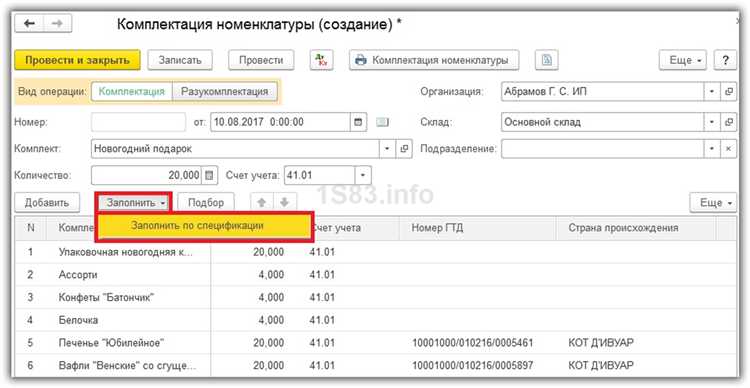750x388 pixels.
Task: Open the Склад record form icon
Action: (728, 122)
